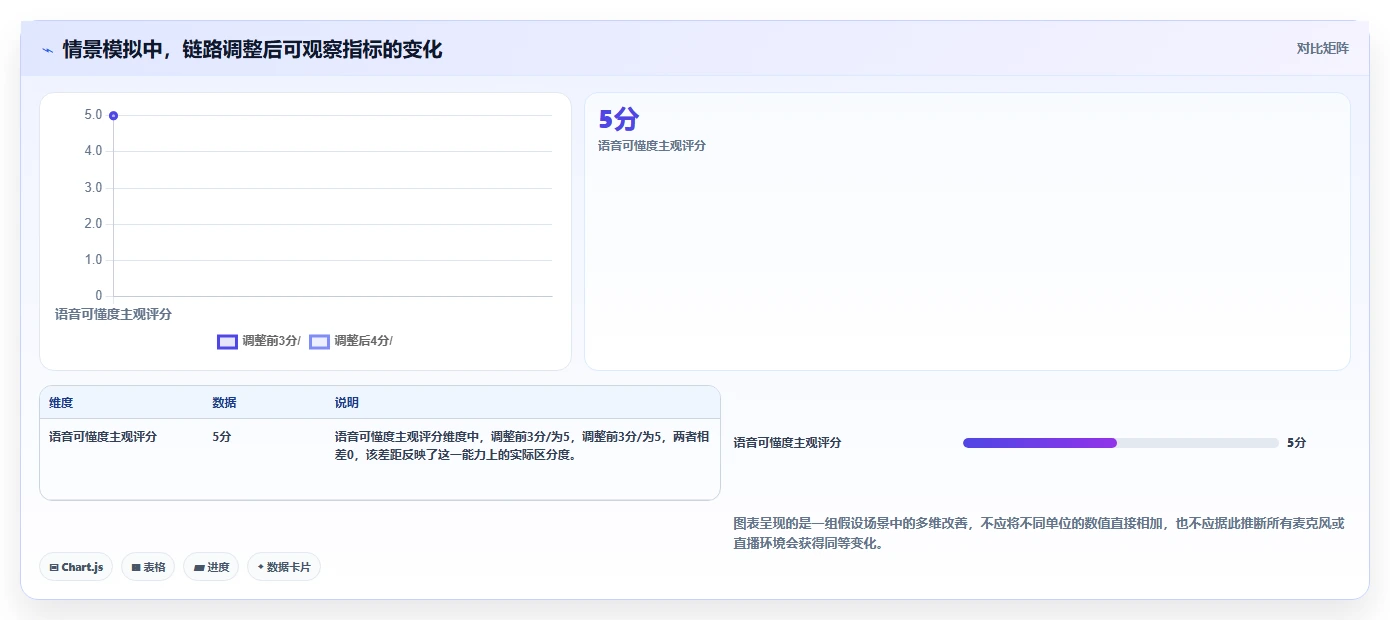Click the lightning icon beside the header title

pos(48,50)
